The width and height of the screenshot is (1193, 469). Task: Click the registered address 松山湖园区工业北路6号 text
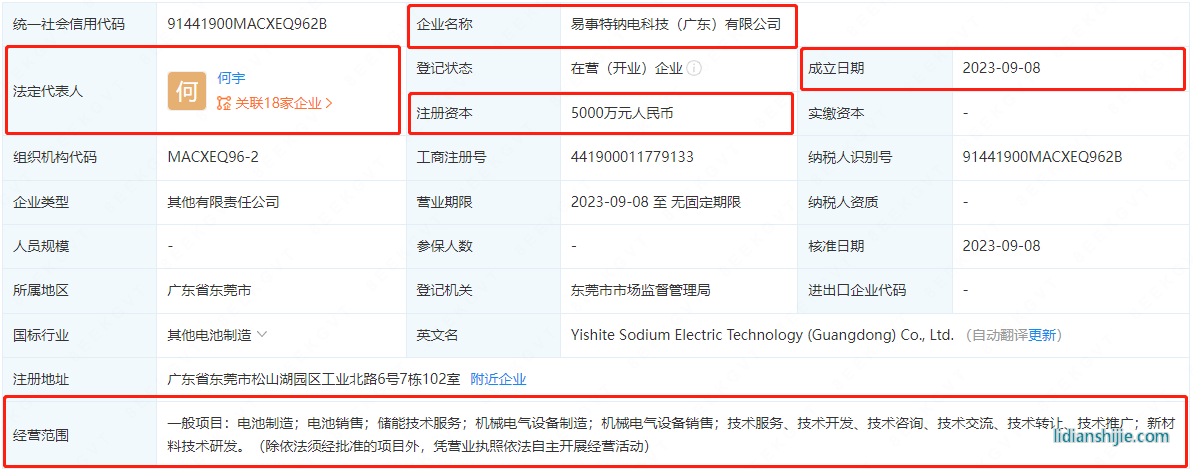[x=313, y=379]
